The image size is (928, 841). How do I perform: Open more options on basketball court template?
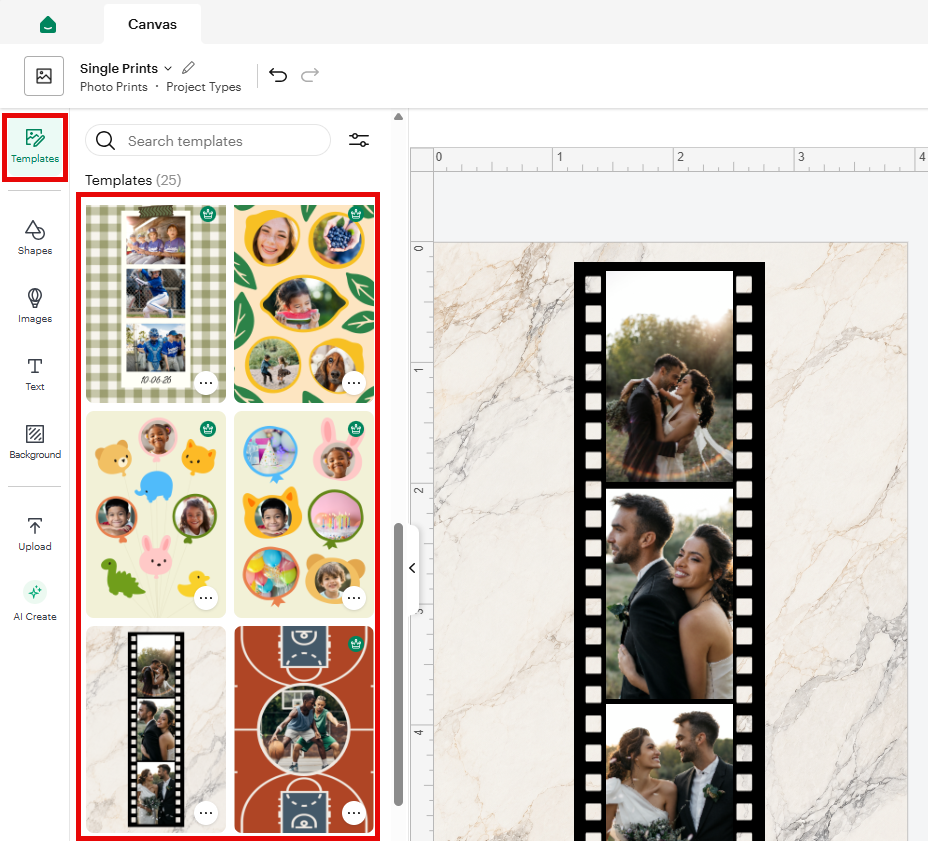pyautogui.click(x=354, y=813)
